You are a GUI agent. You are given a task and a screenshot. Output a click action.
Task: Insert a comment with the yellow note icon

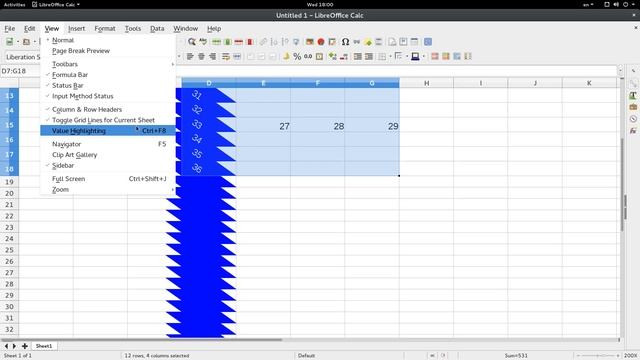click(x=368, y=42)
